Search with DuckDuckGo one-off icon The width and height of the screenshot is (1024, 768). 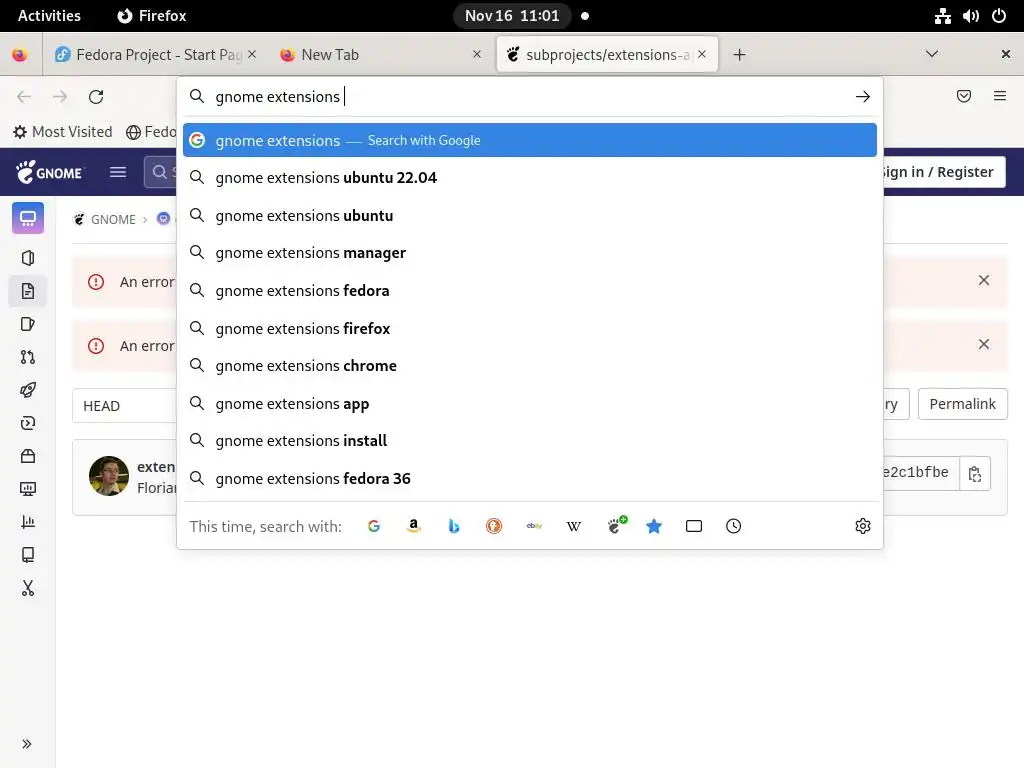click(x=494, y=526)
